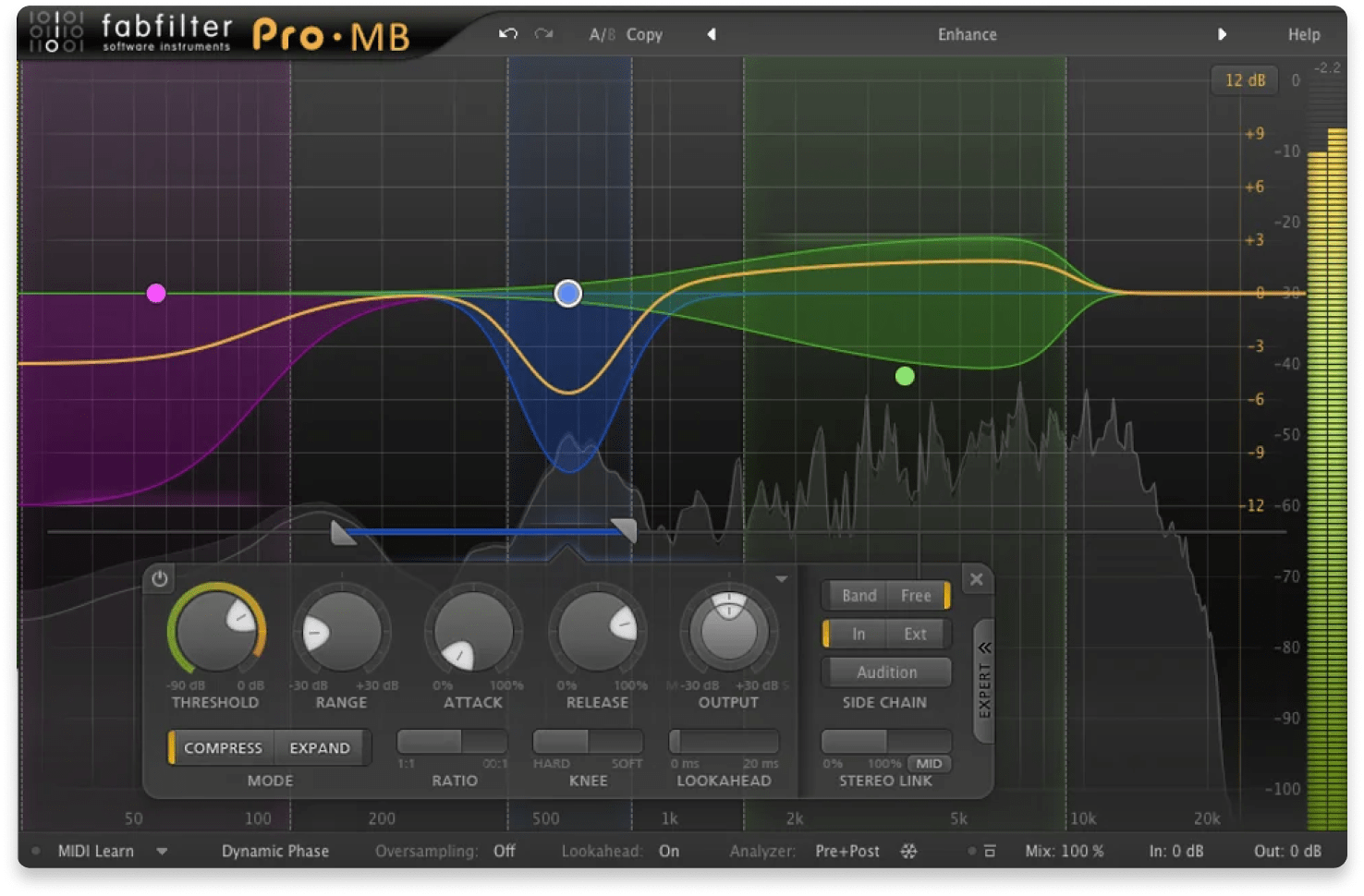This screenshot has width=1364, height=896.
Task: Open the band options dropdown arrow
Action: pos(783,578)
